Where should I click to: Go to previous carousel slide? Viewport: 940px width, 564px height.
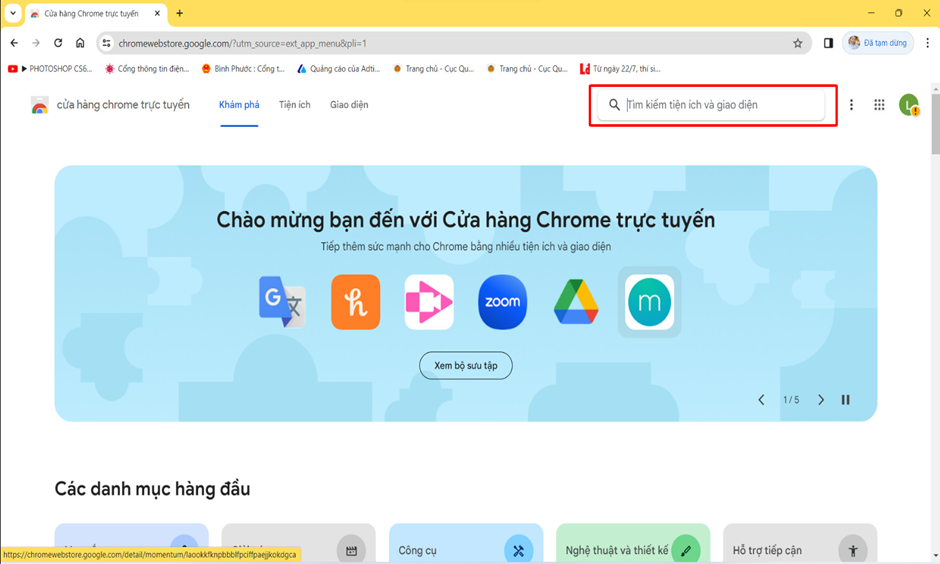click(761, 400)
